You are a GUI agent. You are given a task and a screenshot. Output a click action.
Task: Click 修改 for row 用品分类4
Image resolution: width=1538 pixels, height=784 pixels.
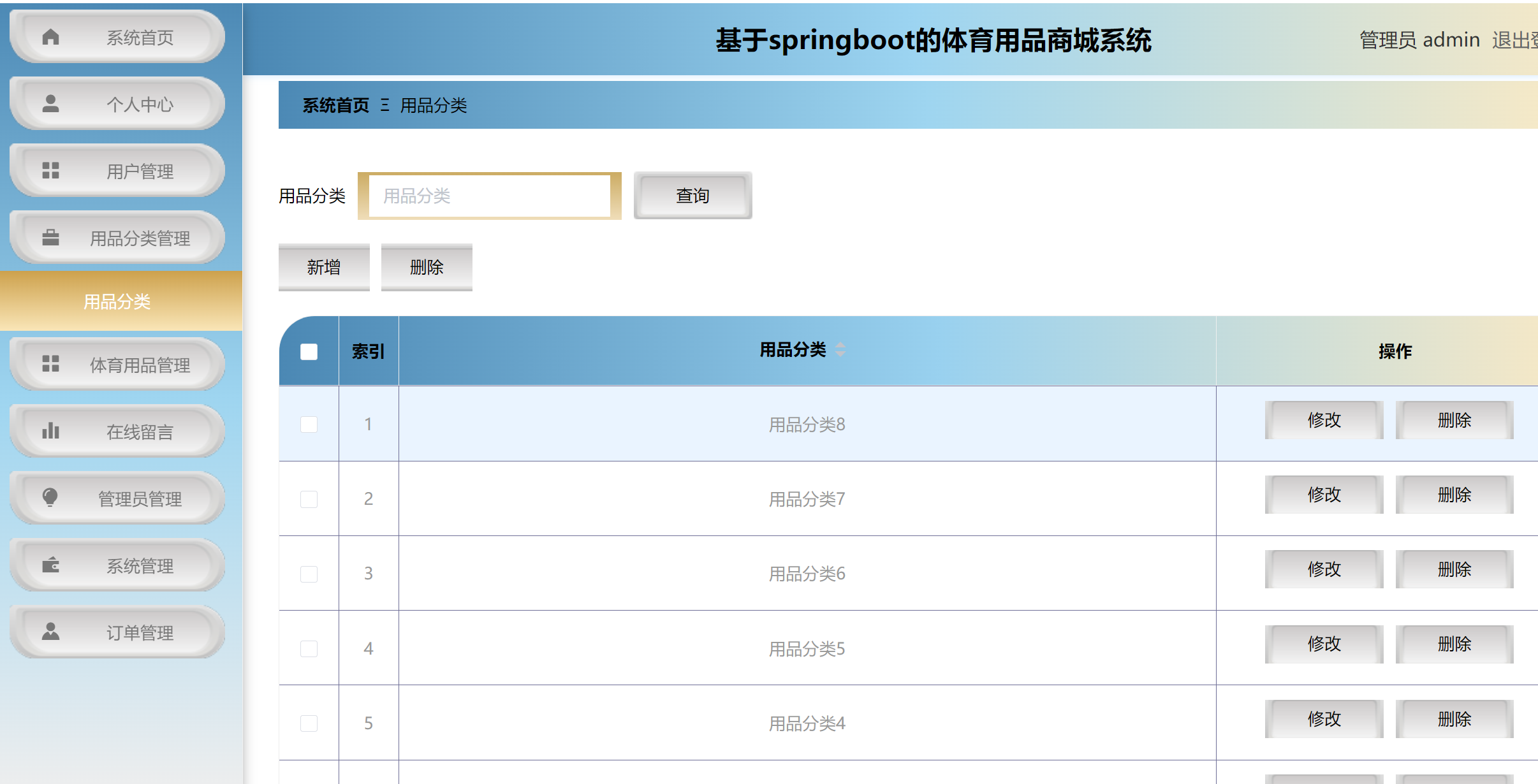coord(1324,719)
